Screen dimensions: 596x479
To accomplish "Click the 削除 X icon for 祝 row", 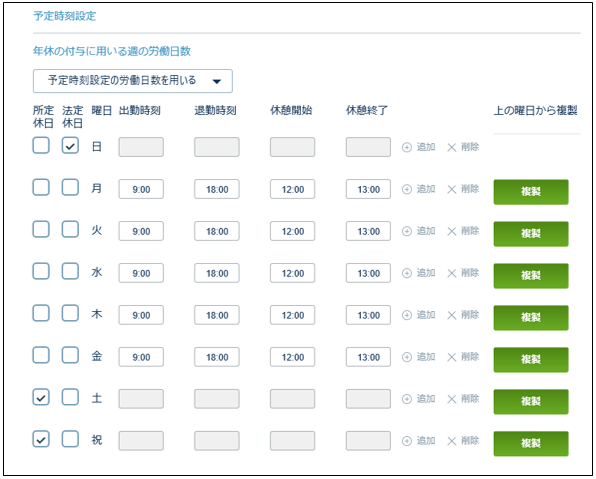I will 452,441.
